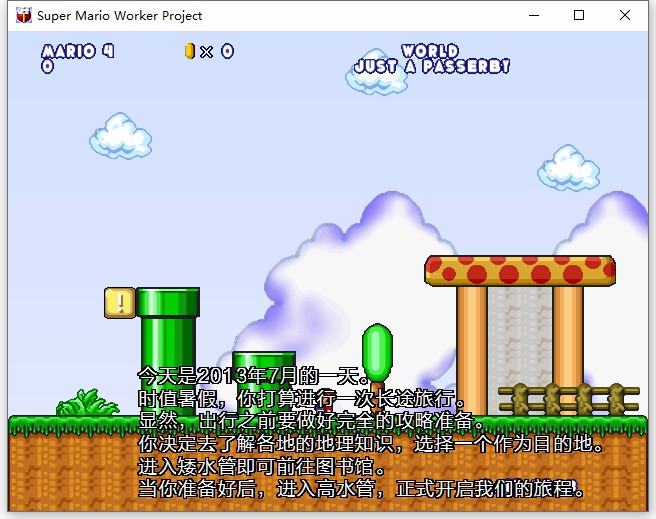Screen dimensions: 656x519
Task: Click the round green tree
Action: point(377,353)
